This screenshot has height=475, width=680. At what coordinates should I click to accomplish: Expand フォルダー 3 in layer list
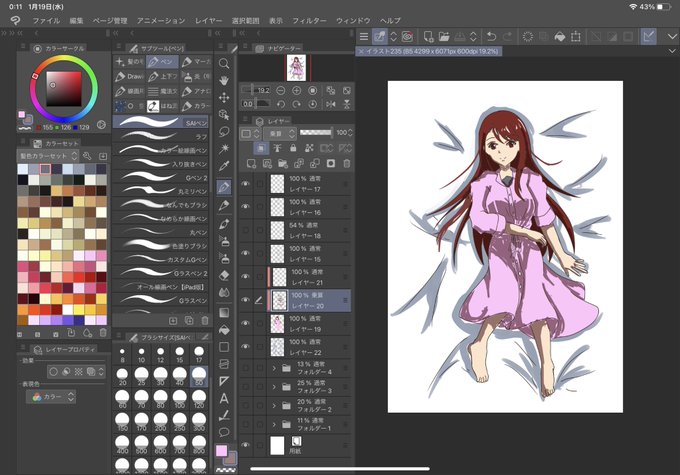point(274,387)
